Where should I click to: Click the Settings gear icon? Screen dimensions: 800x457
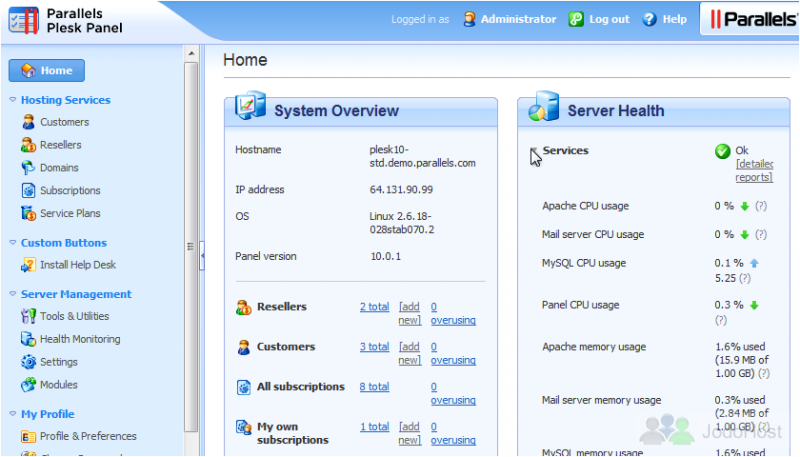(x=29, y=362)
